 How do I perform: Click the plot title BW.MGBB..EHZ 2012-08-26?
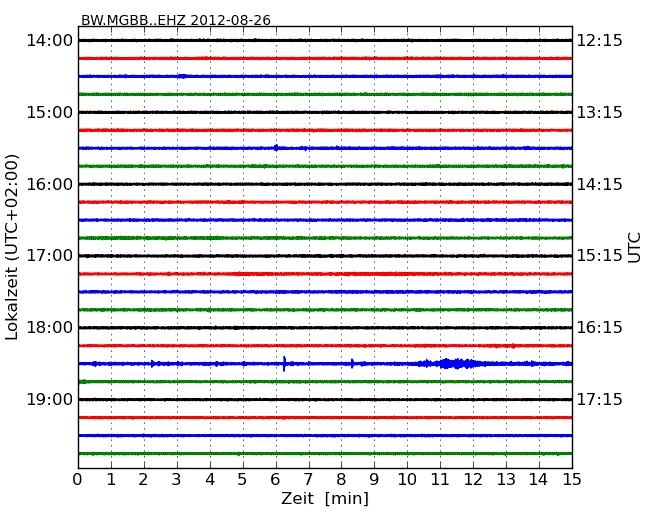[176, 20]
